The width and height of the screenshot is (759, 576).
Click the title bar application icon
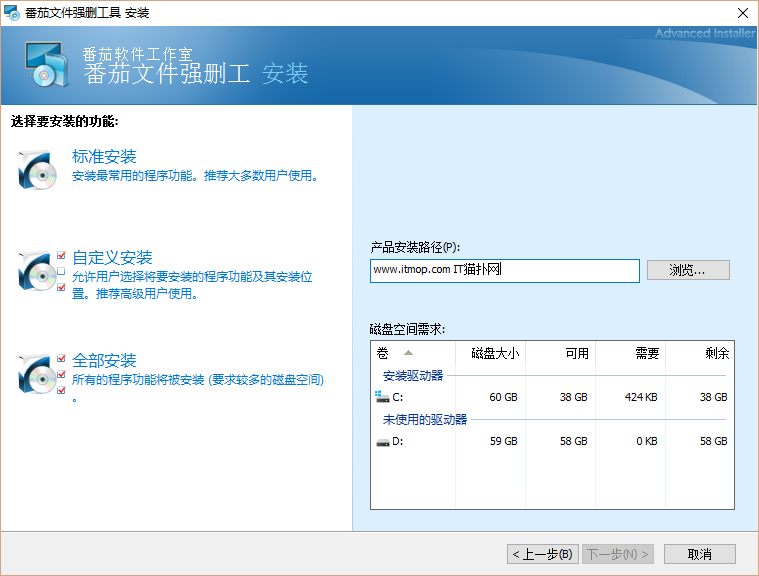pyautogui.click(x=13, y=13)
